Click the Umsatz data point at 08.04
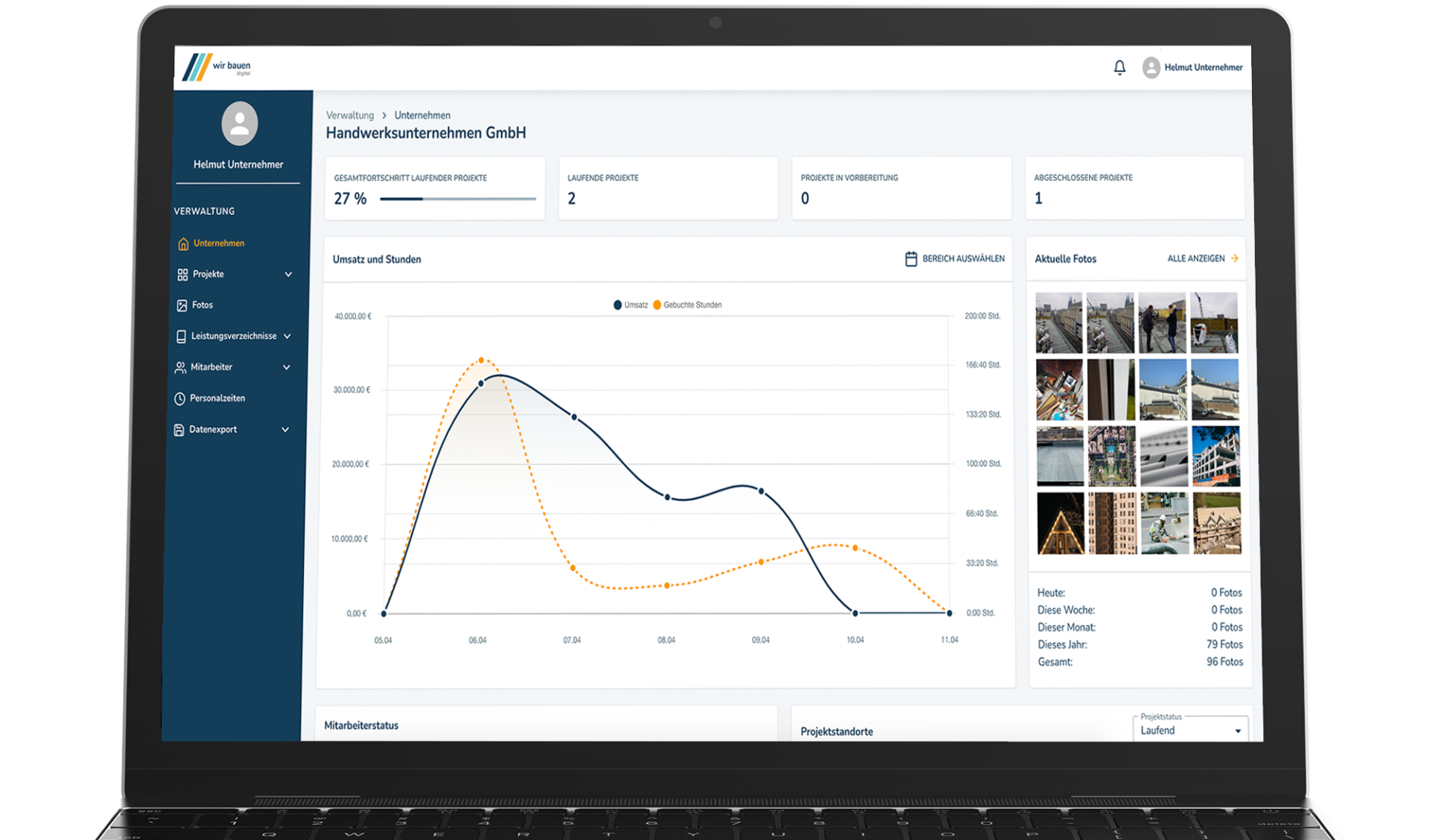 coord(667,497)
